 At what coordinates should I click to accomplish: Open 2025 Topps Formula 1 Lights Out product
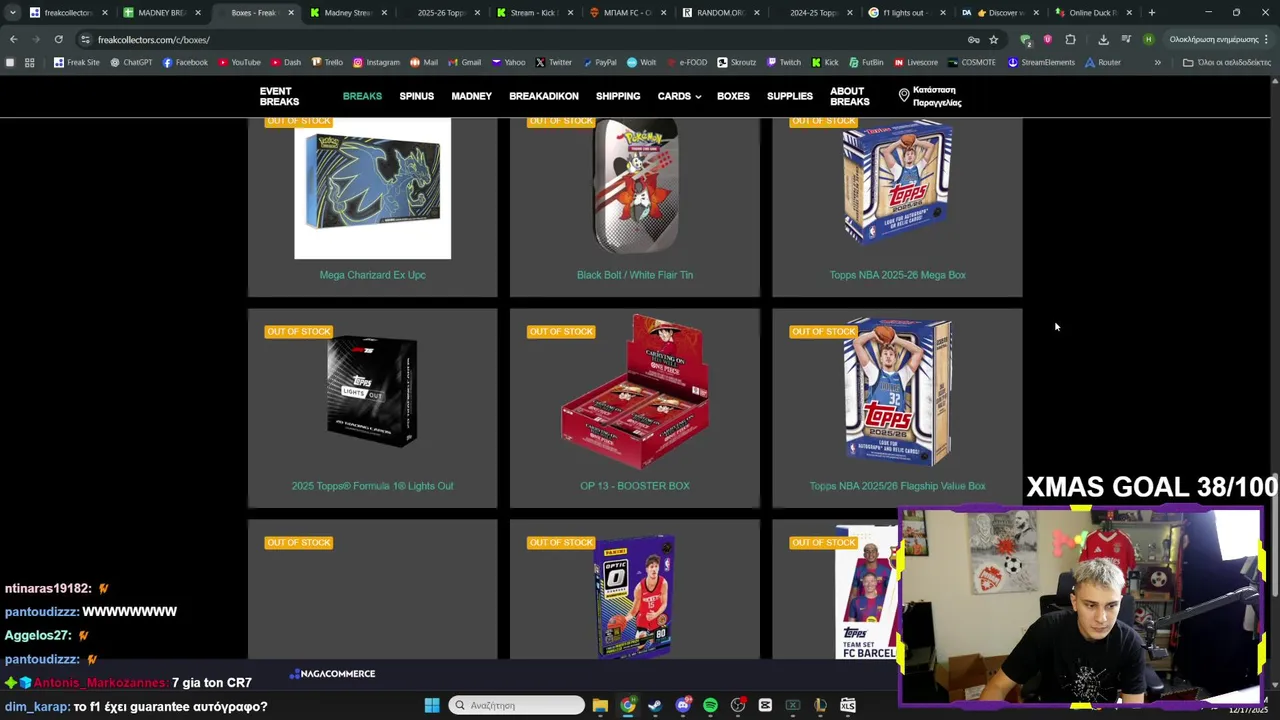[372, 486]
